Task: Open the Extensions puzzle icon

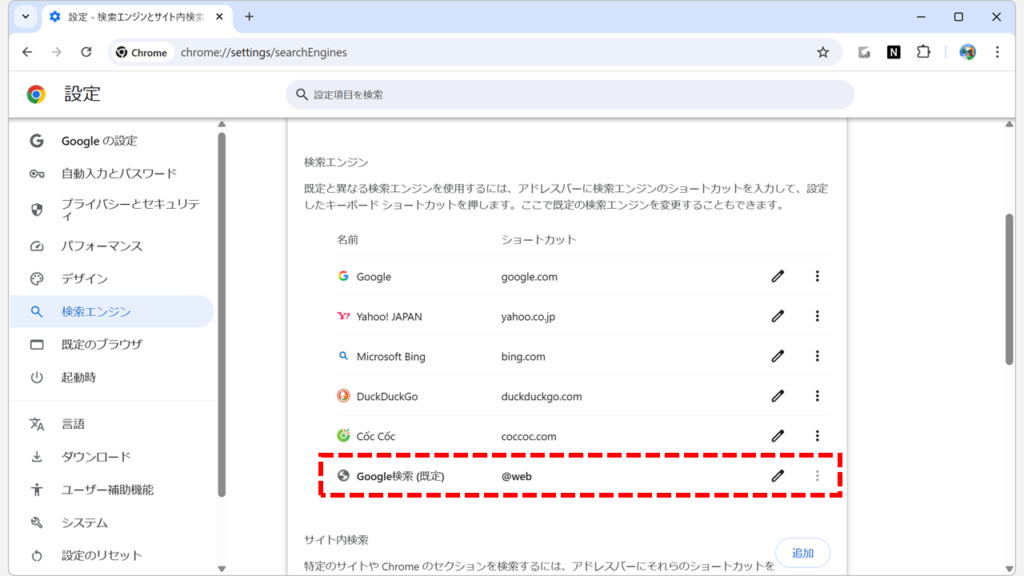Action: [x=923, y=52]
